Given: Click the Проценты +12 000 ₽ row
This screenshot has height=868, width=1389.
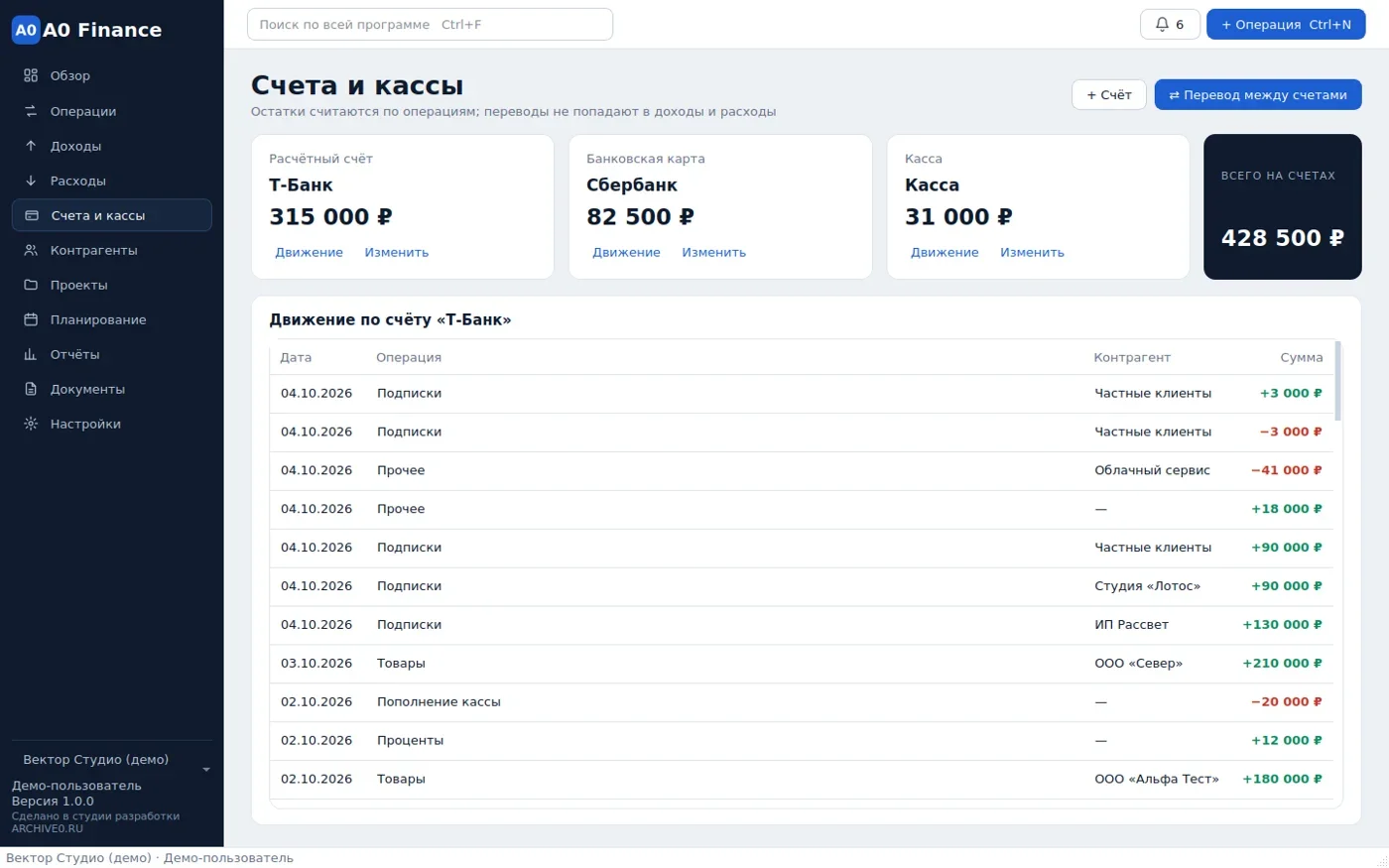Looking at the screenshot, I should tap(802, 741).
